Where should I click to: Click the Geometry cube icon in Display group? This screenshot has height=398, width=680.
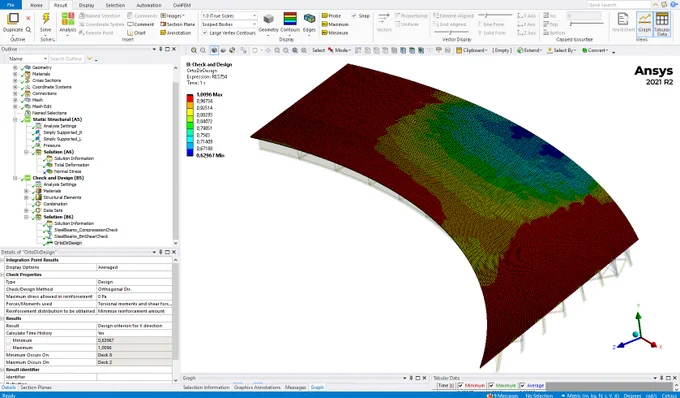click(268, 19)
